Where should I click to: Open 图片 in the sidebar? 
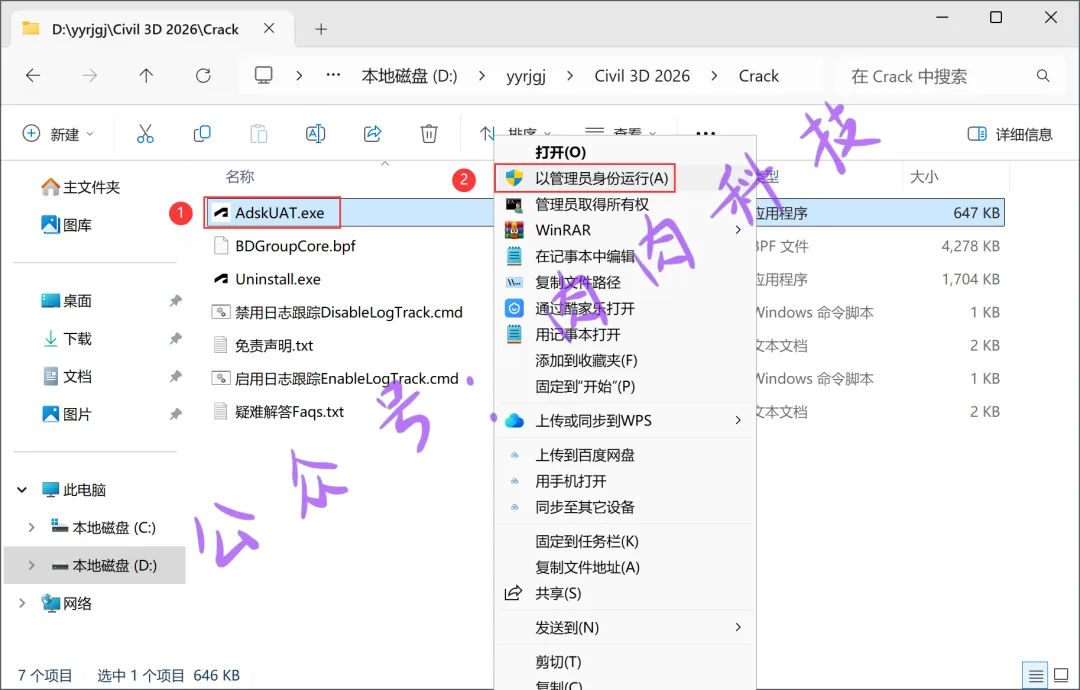click(67, 415)
